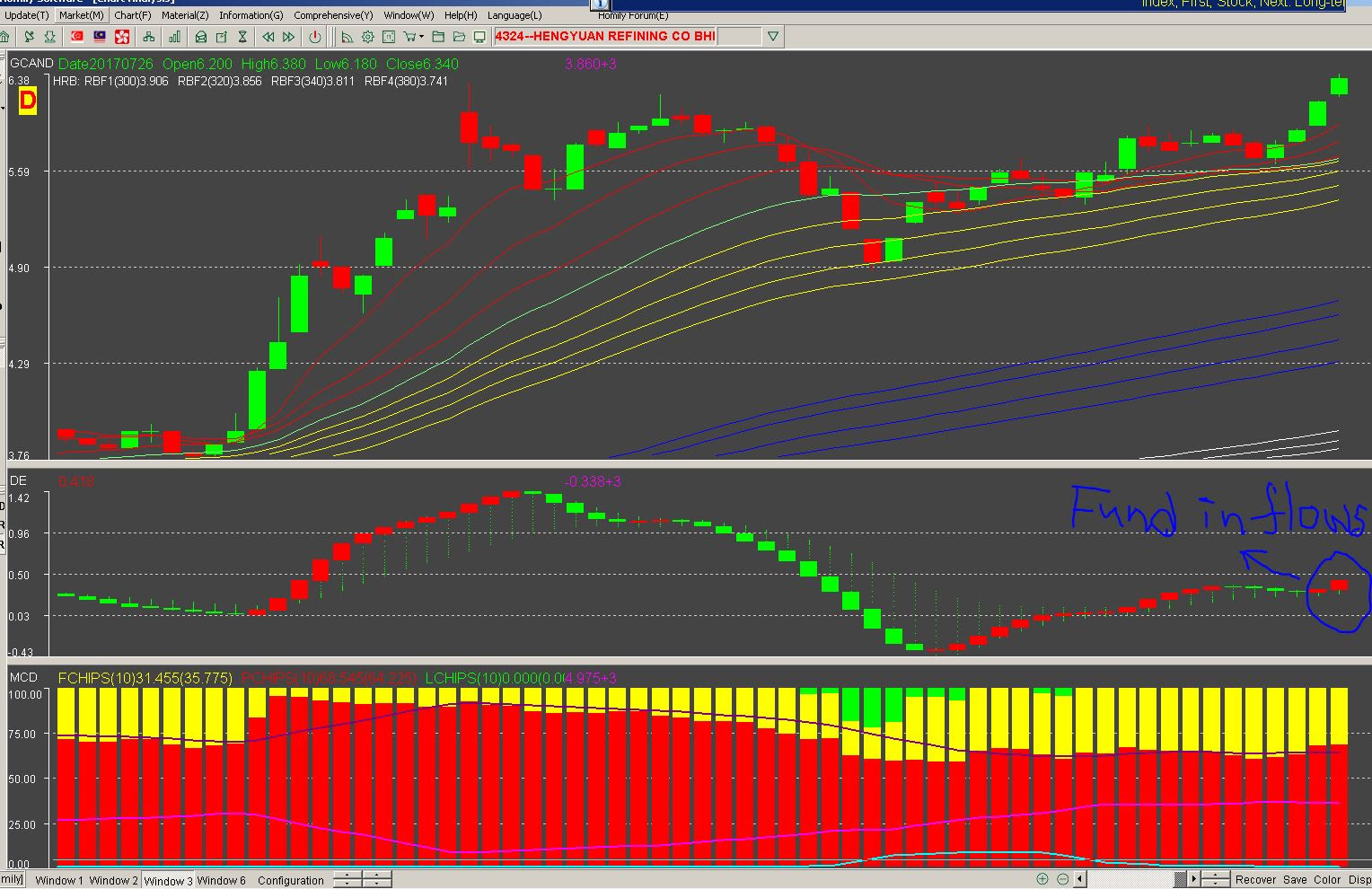Screen dimensions: 1372x889
Task: Switch to the Window 1 tab
Action: tap(59, 880)
